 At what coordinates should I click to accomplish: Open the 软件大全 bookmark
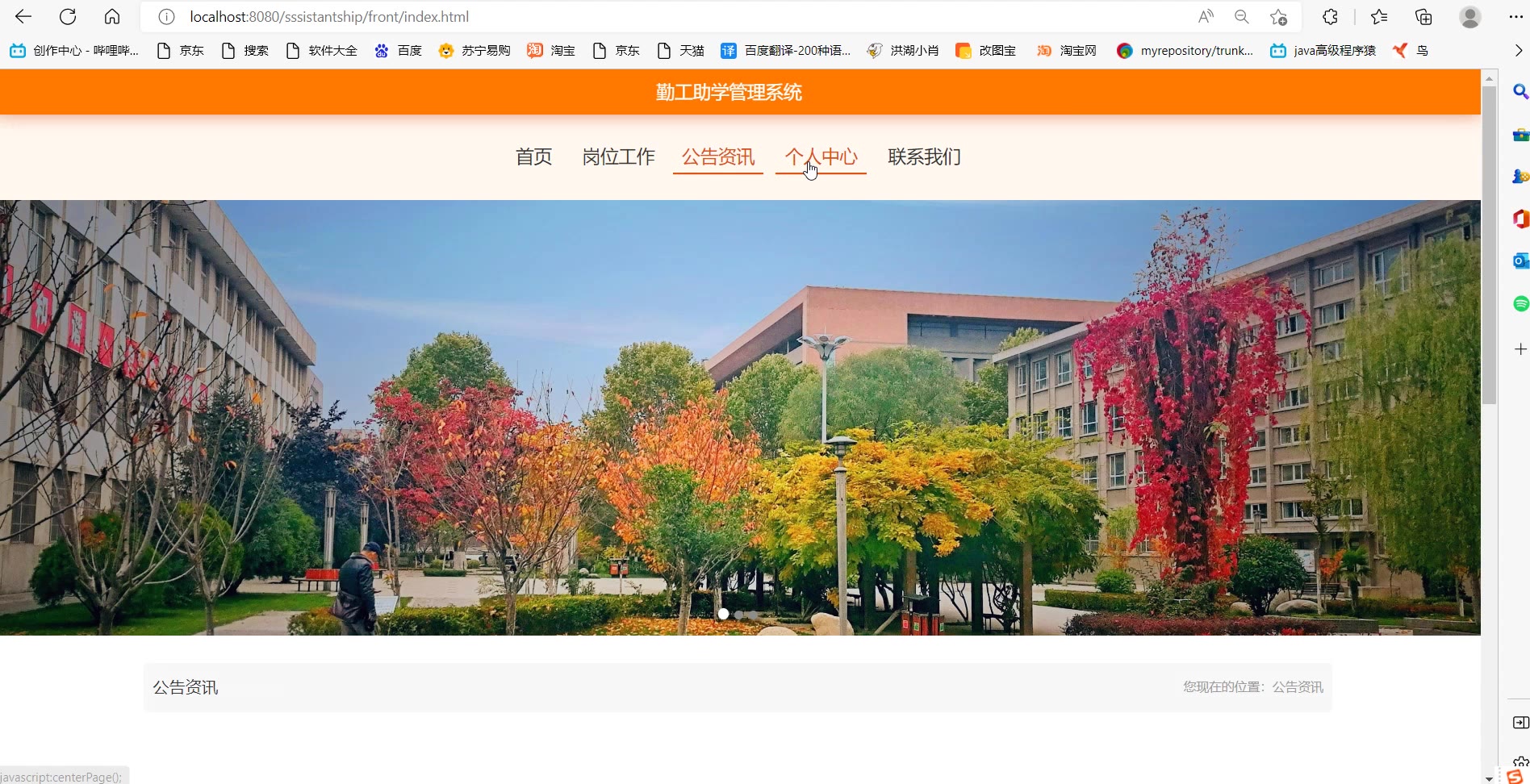click(322, 51)
